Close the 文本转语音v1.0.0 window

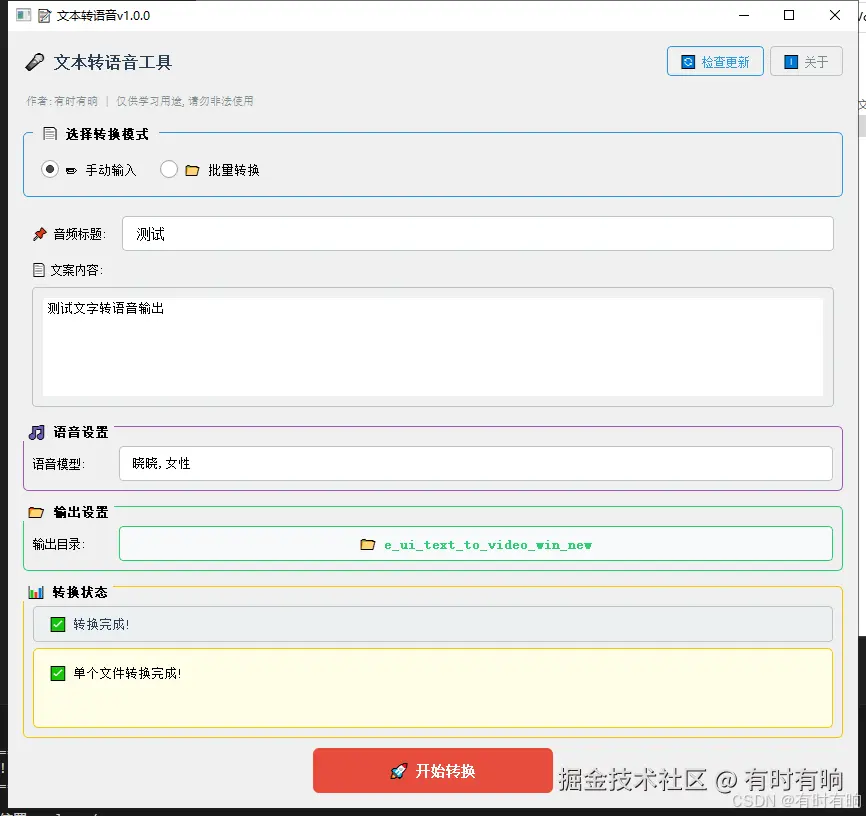click(x=835, y=15)
